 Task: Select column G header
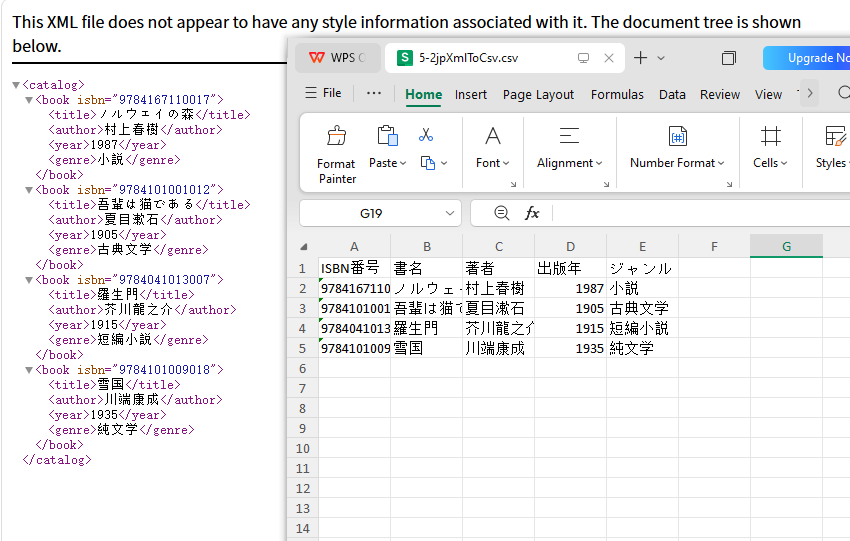pos(786,247)
